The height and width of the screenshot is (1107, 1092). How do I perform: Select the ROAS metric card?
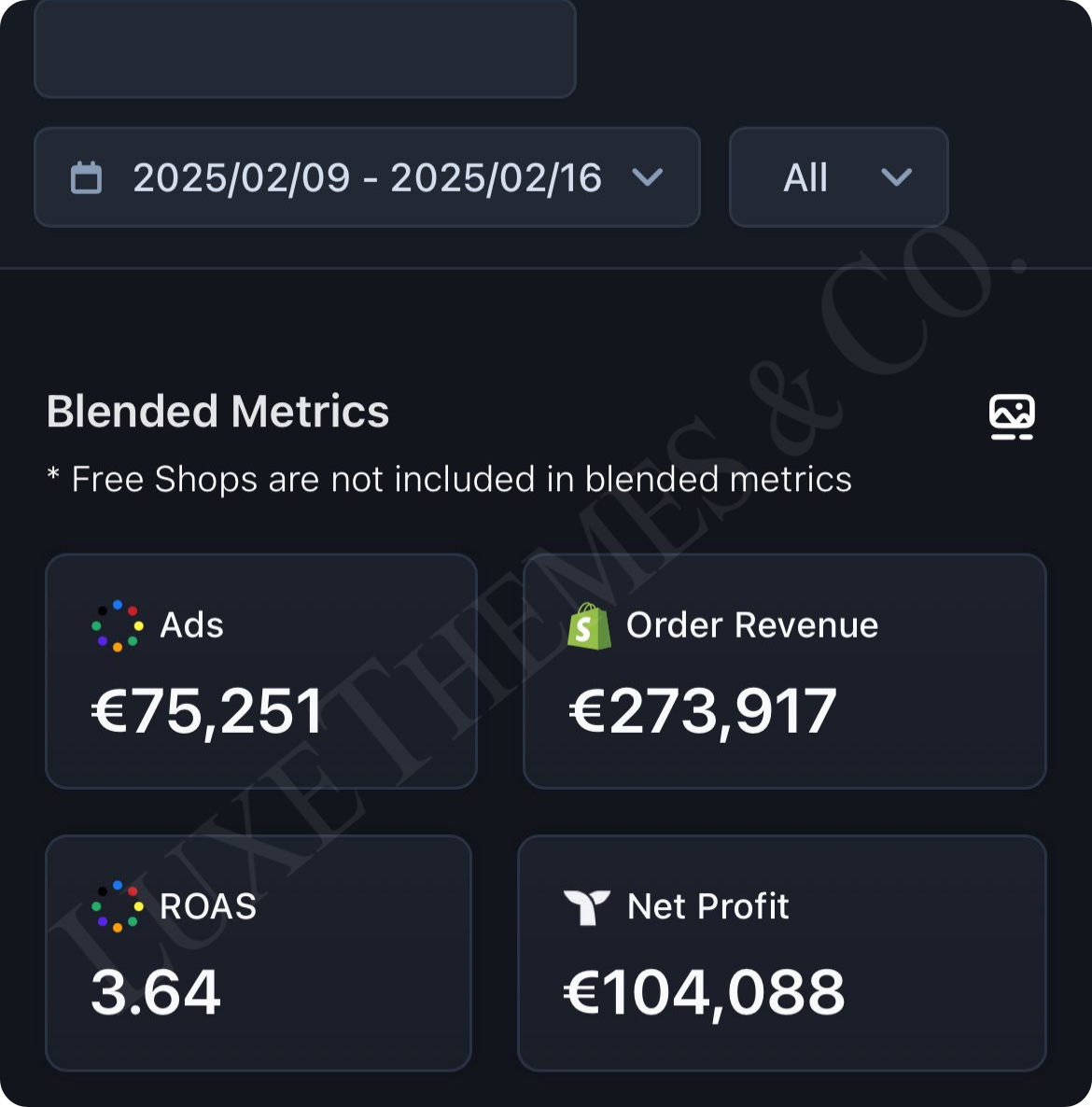(x=259, y=952)
